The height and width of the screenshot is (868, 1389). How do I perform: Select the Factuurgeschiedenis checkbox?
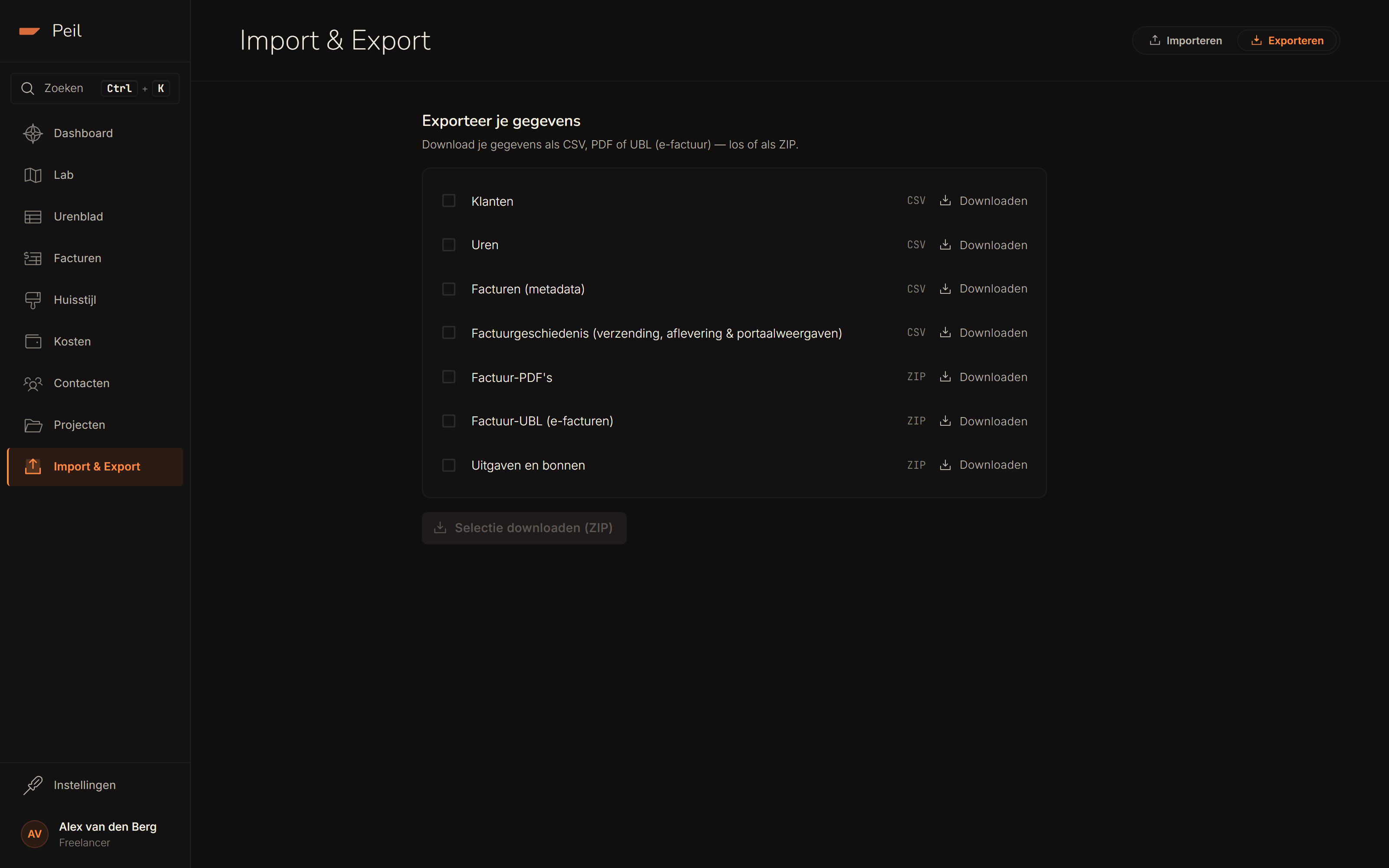pyautogui.click(x=449, y=332)
